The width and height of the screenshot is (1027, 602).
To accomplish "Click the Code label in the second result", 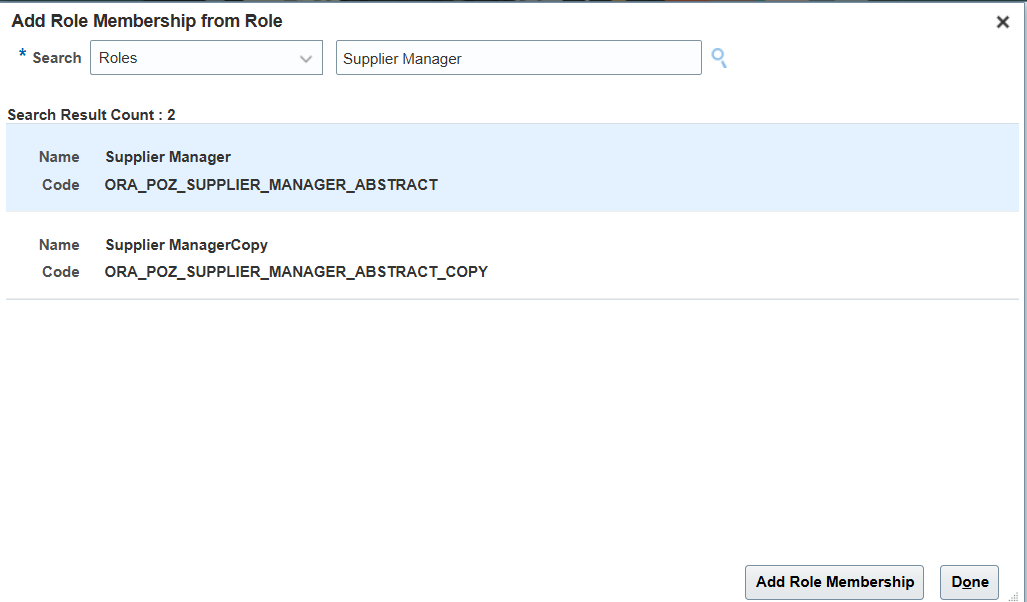I will (x=61, y=272).
